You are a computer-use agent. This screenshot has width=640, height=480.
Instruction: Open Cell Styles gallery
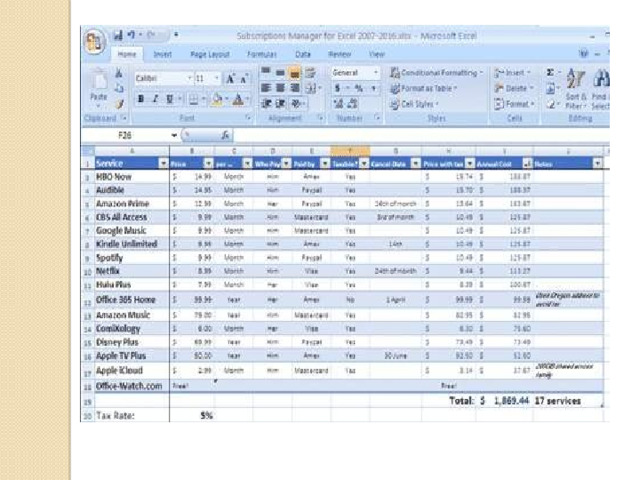coord(414,104)
